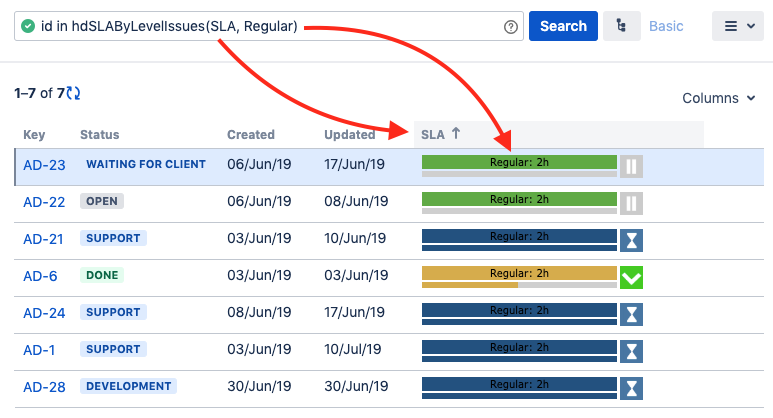Open the JQL syntax help icon
The image size is (773, 418).
(x=511, y=27)
